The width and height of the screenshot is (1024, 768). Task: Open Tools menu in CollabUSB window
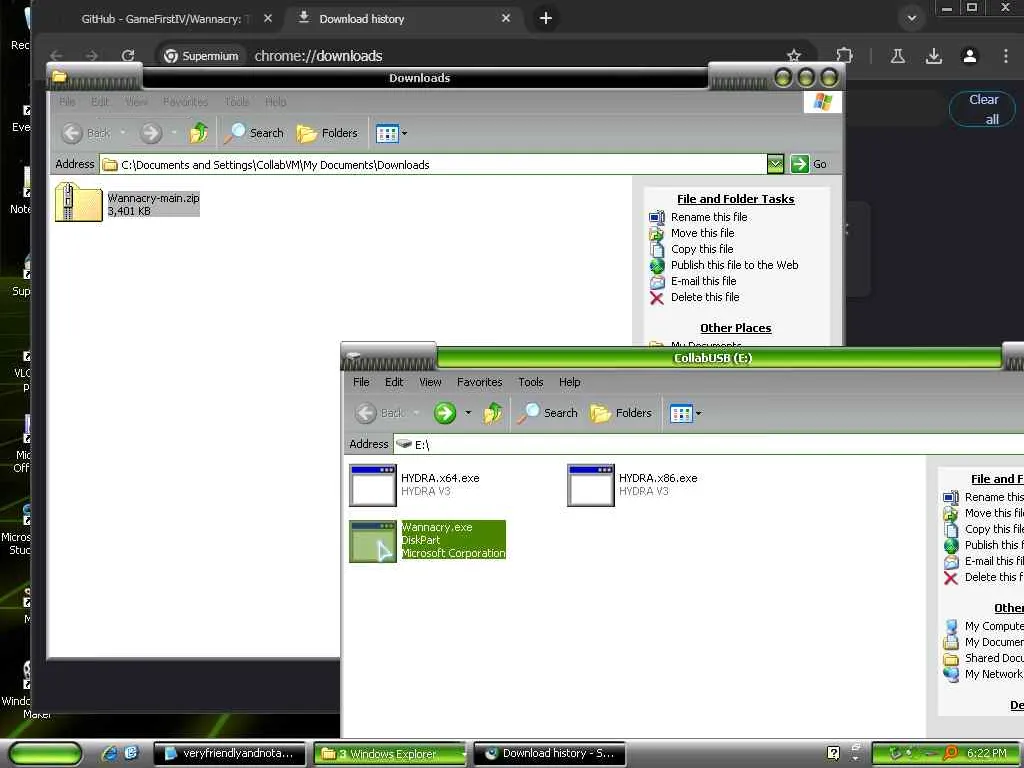(530, 382)
